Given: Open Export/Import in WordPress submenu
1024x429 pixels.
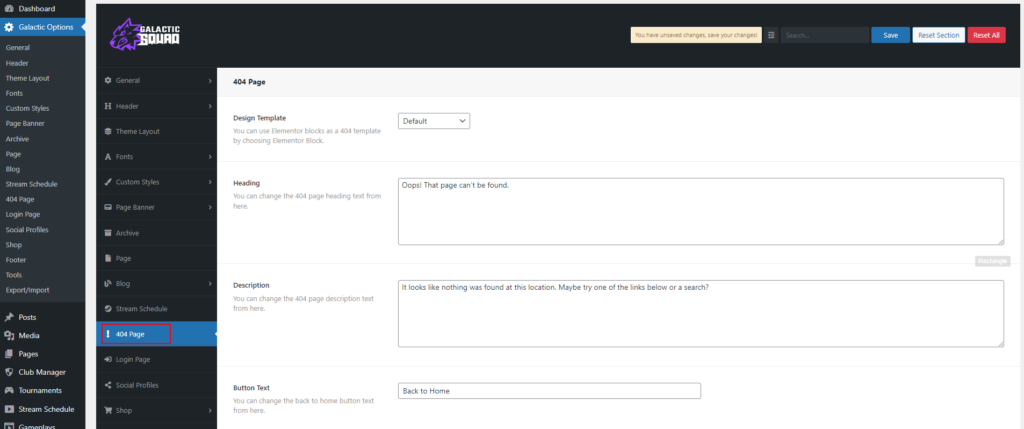Looking at the screenshot, I should [27, 290].
